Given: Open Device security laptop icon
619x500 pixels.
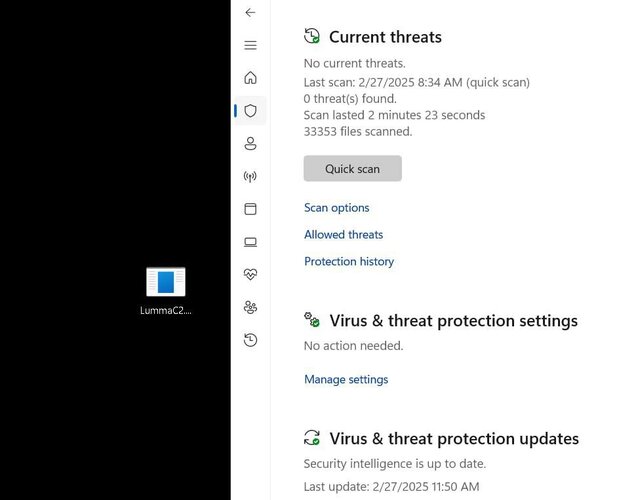Looking at the screenshot, I should coord(250,242).
